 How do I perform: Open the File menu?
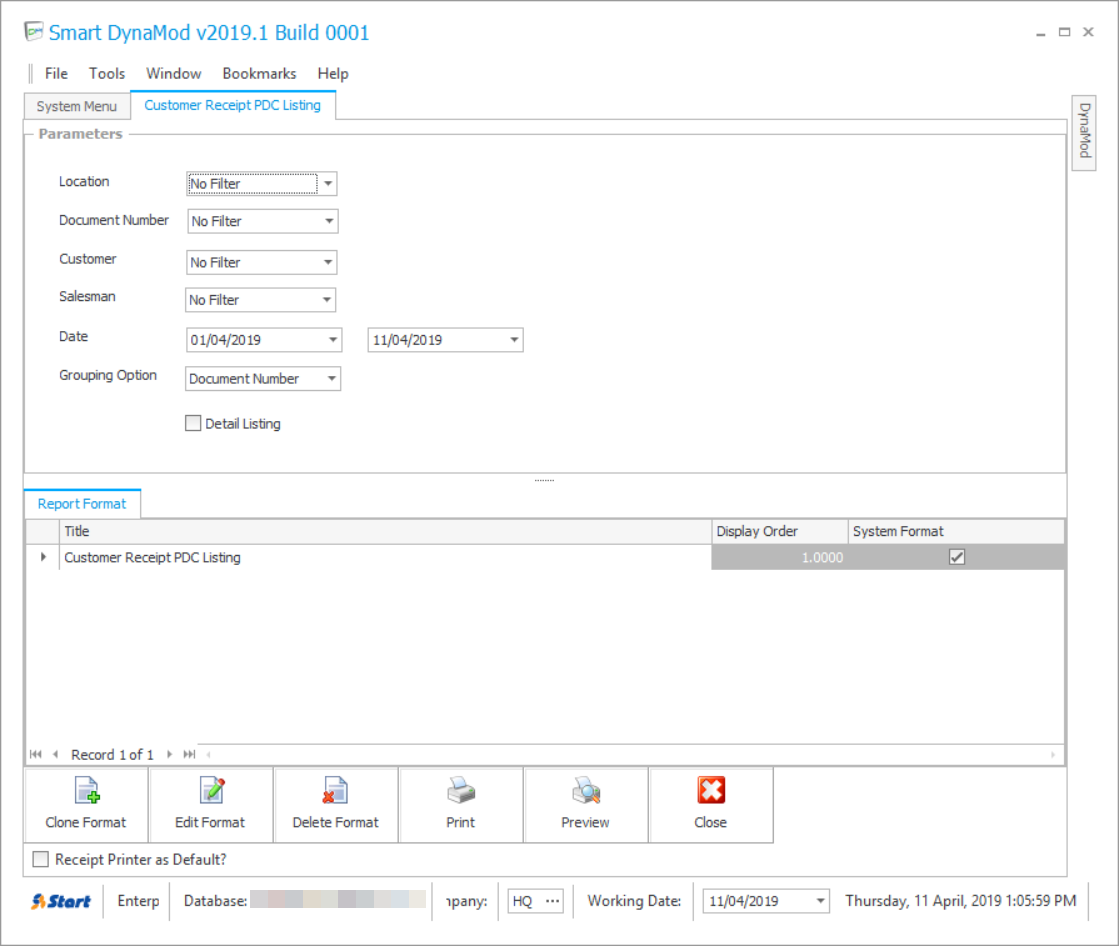click(x=56, y=73)
